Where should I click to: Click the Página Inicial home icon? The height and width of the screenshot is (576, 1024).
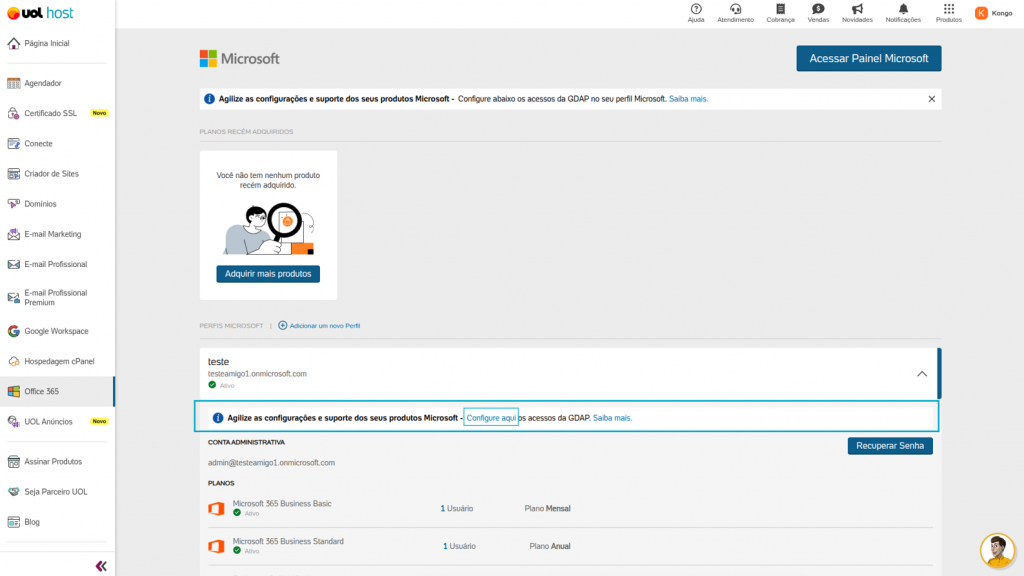click(x=14, y=44)
